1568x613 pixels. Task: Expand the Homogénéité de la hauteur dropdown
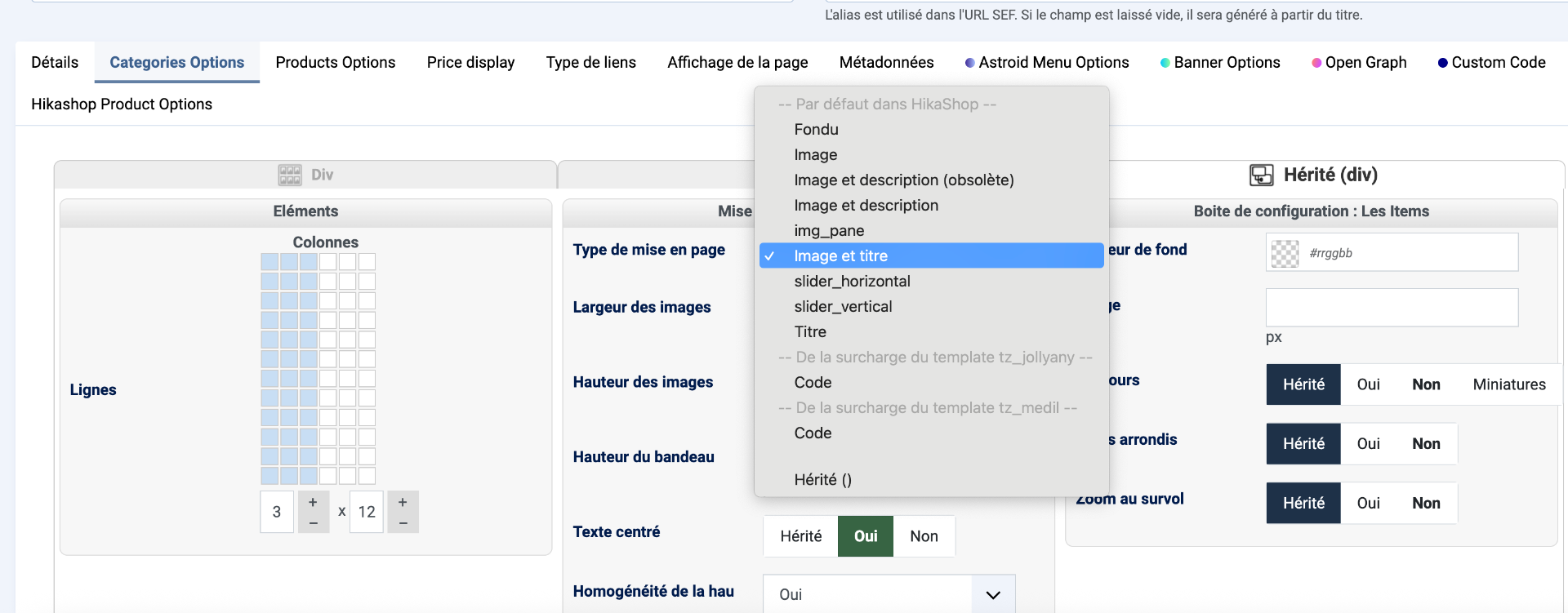pyautogui.click(x=992, y=594)
